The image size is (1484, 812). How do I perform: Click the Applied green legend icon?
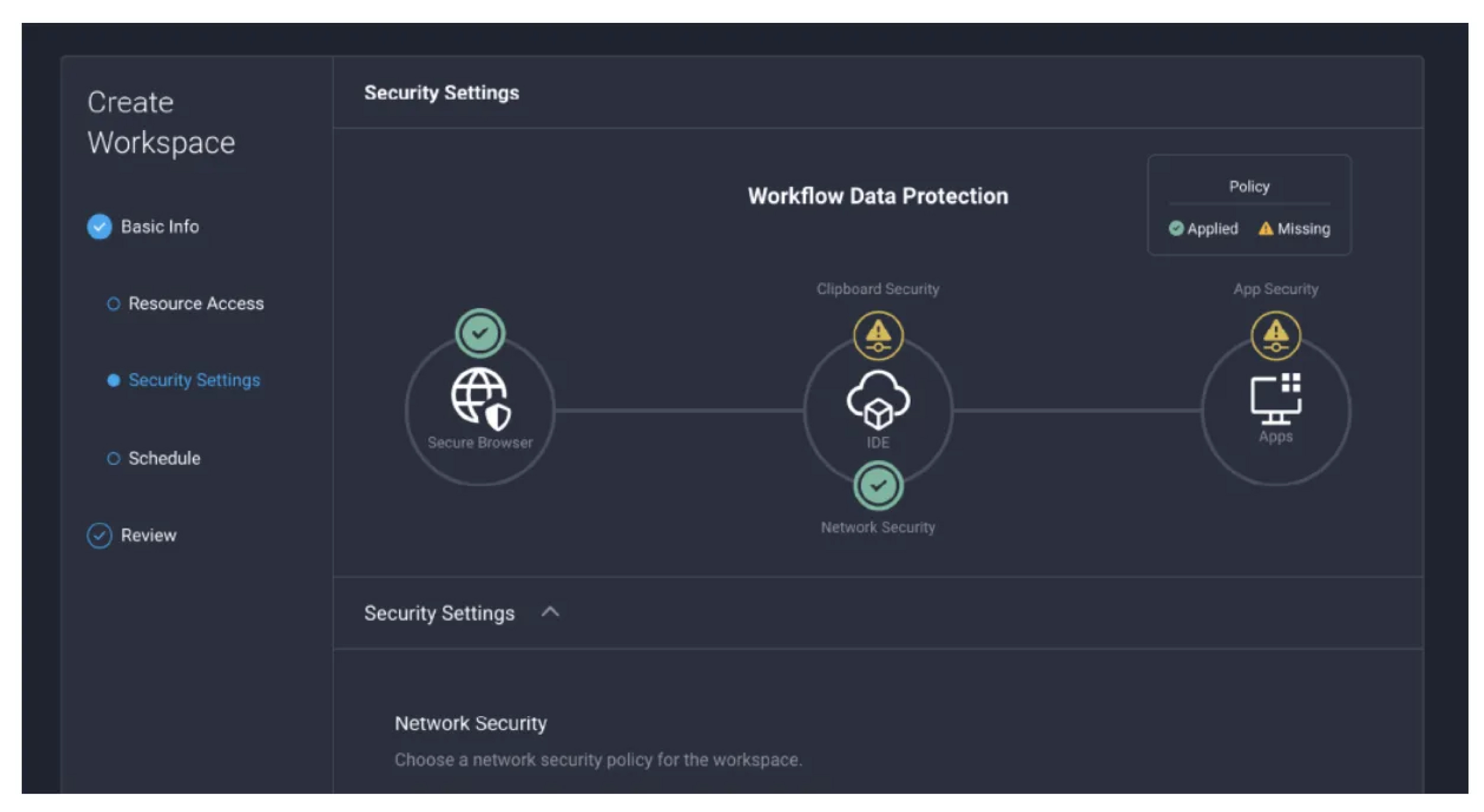[x=1176, y=229]
